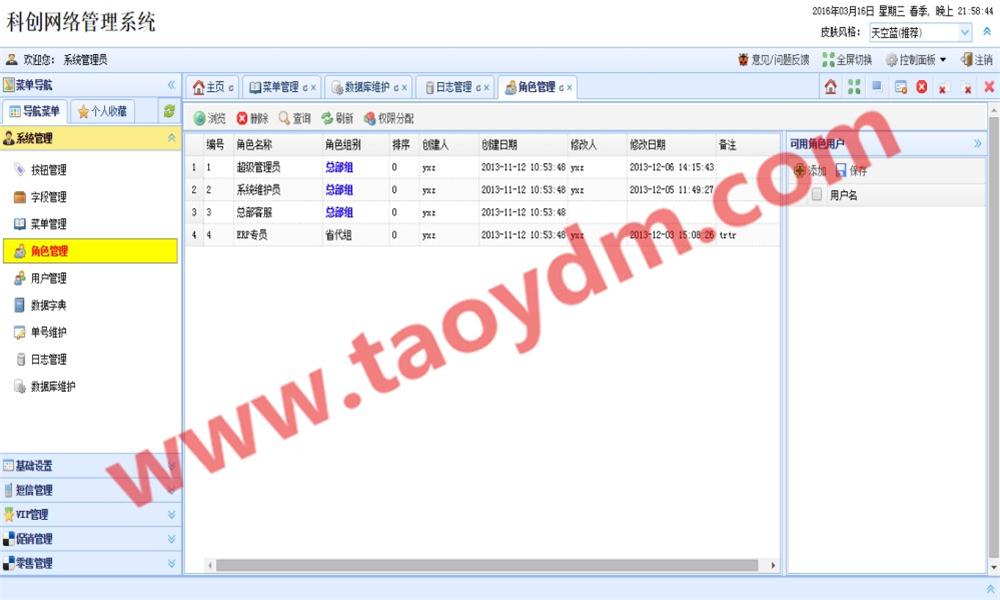The width and height of the screenshot is (1000, 600).
Task: Open the 控制面板 dropdown menu
Action: coord(916,60)
